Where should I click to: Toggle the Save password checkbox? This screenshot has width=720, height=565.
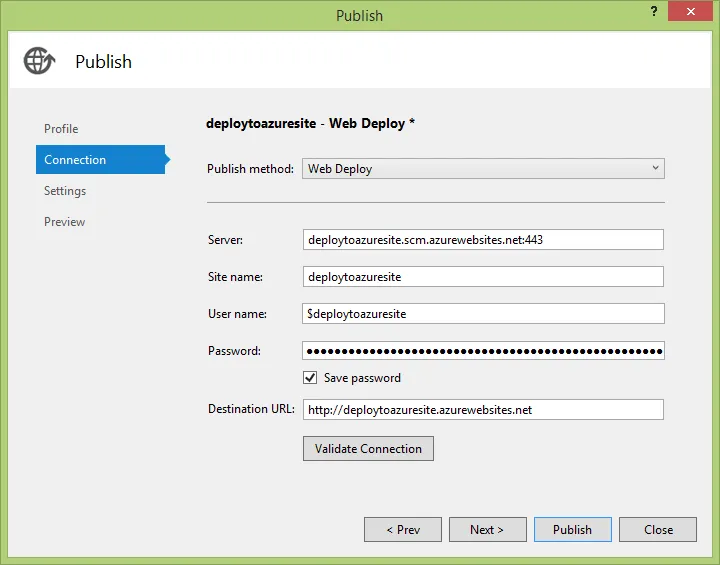[310, 378]
